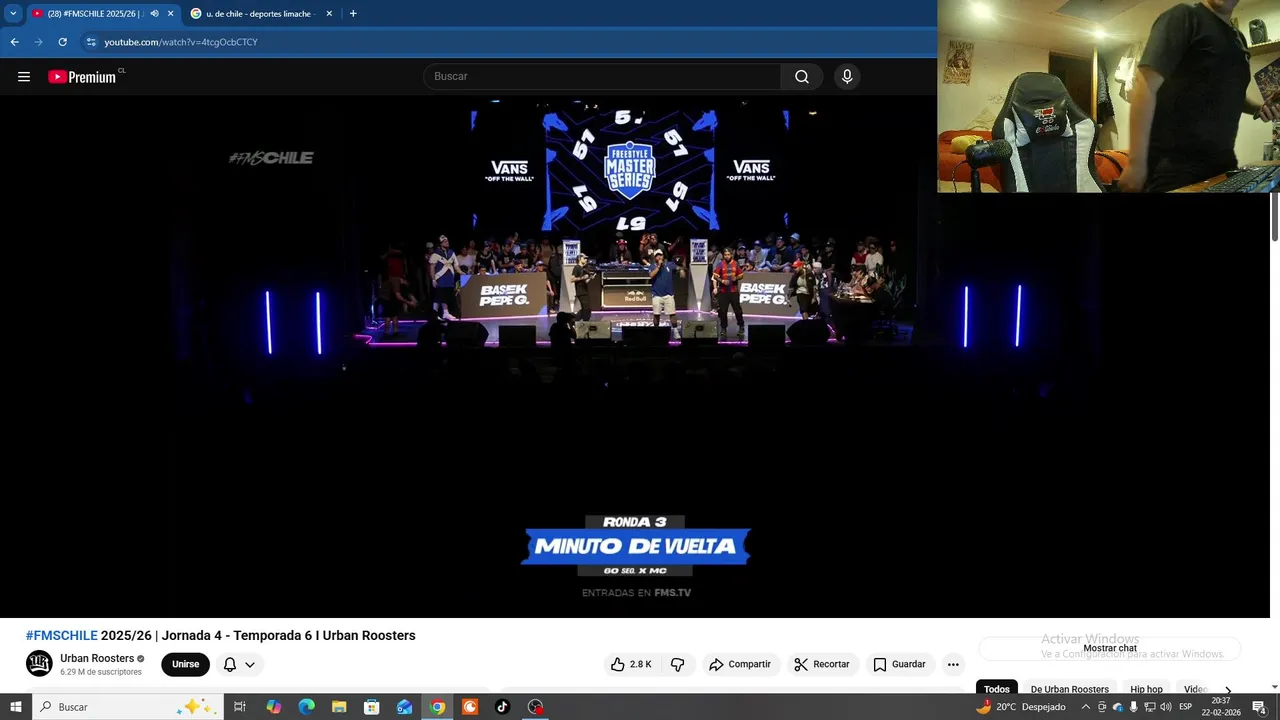Open the OBS recording app in taskbar
The height and width of the screenshot is (720, 1280).
[x=535, y=707]
